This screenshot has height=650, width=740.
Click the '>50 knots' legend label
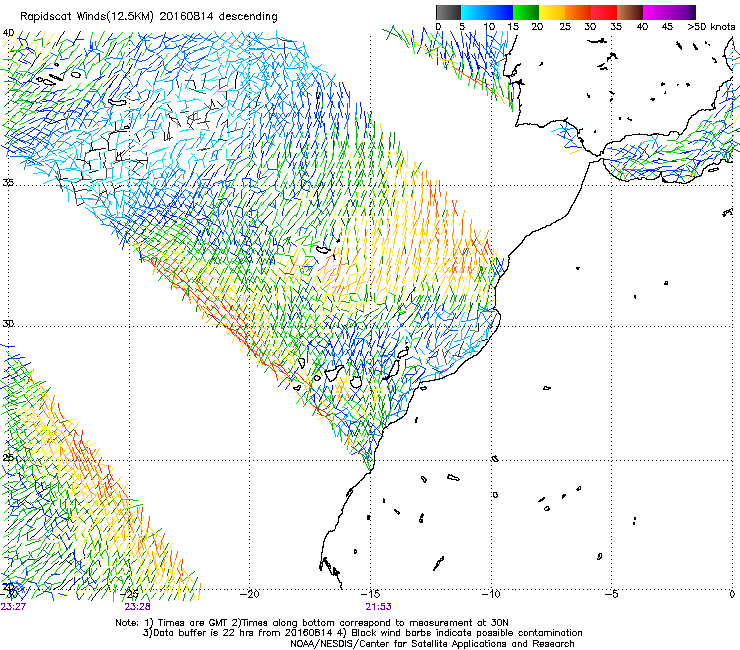(711, 27)
